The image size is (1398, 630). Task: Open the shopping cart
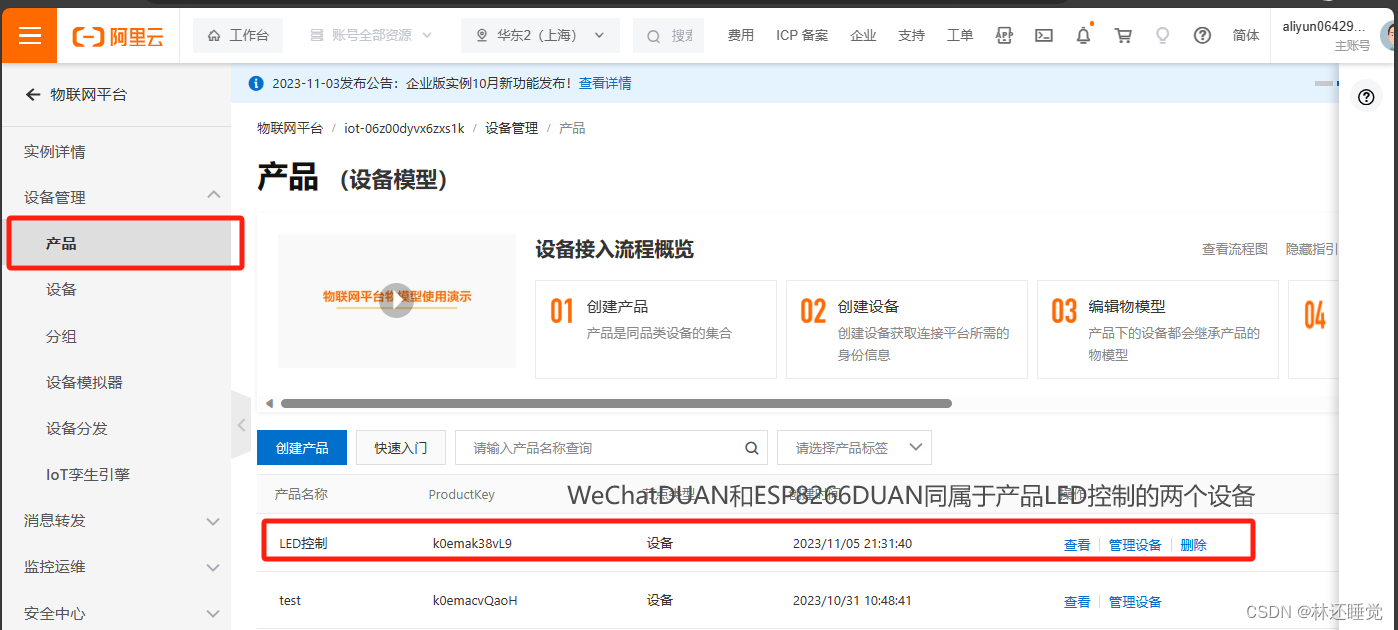pos(1123,35)
